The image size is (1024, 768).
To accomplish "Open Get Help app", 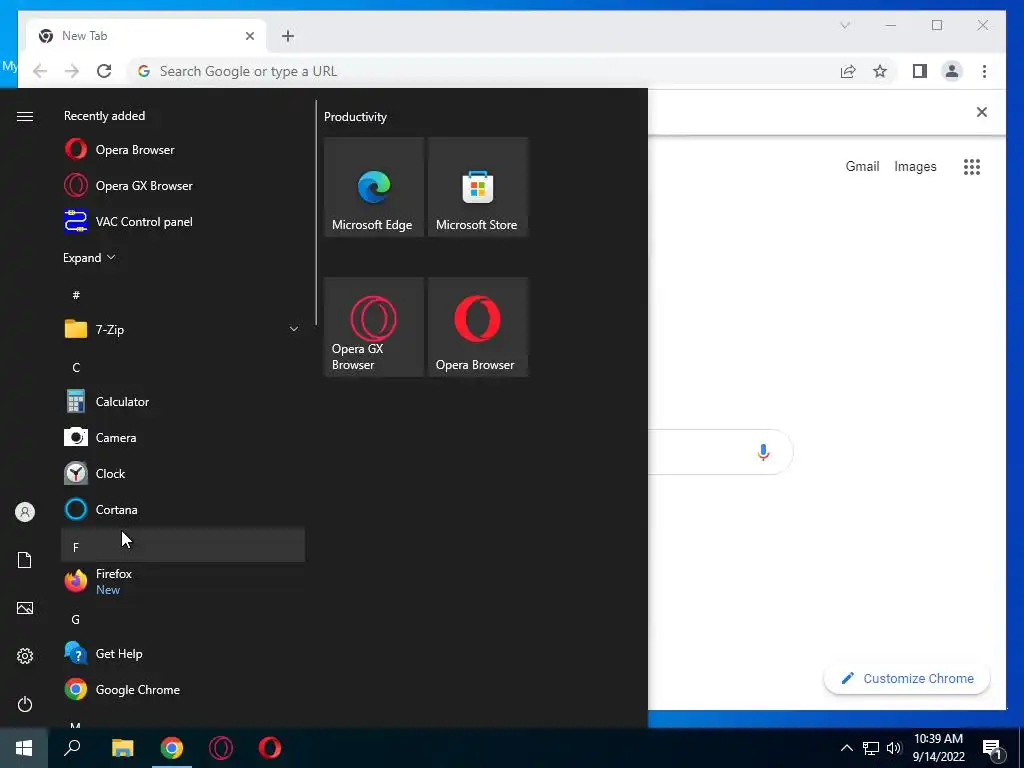I will click(183, 653).
